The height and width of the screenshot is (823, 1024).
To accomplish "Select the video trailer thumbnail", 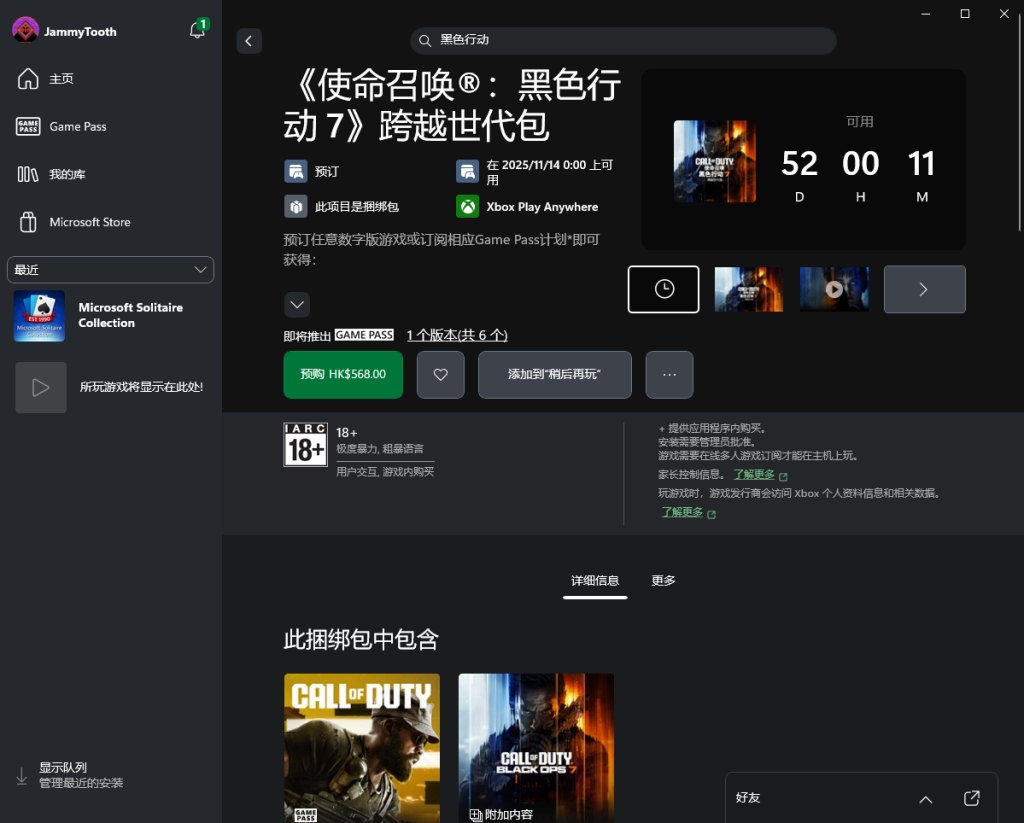I will click(x=834, y=289).
